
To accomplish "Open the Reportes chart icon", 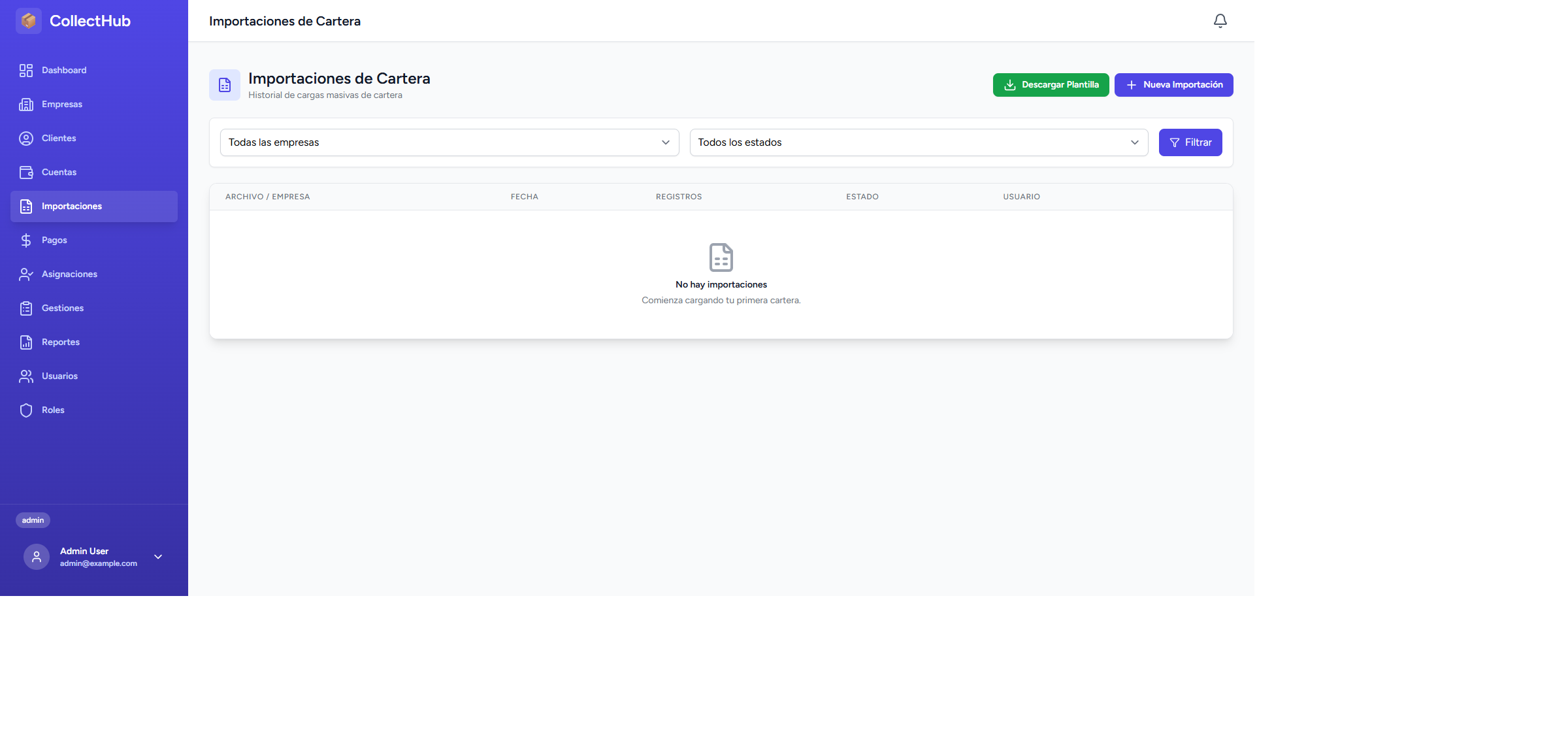I will point(26,342).
